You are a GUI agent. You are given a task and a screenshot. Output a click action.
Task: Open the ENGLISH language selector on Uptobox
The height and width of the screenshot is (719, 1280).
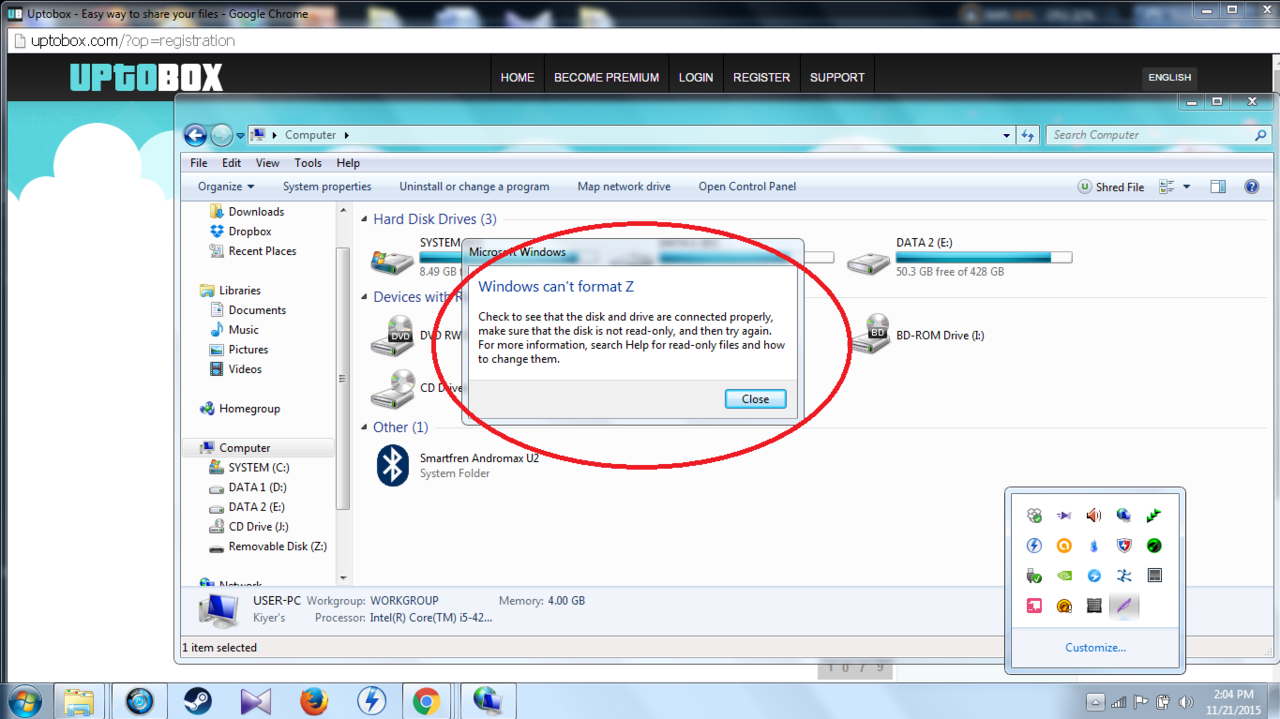coord(1169,77)
